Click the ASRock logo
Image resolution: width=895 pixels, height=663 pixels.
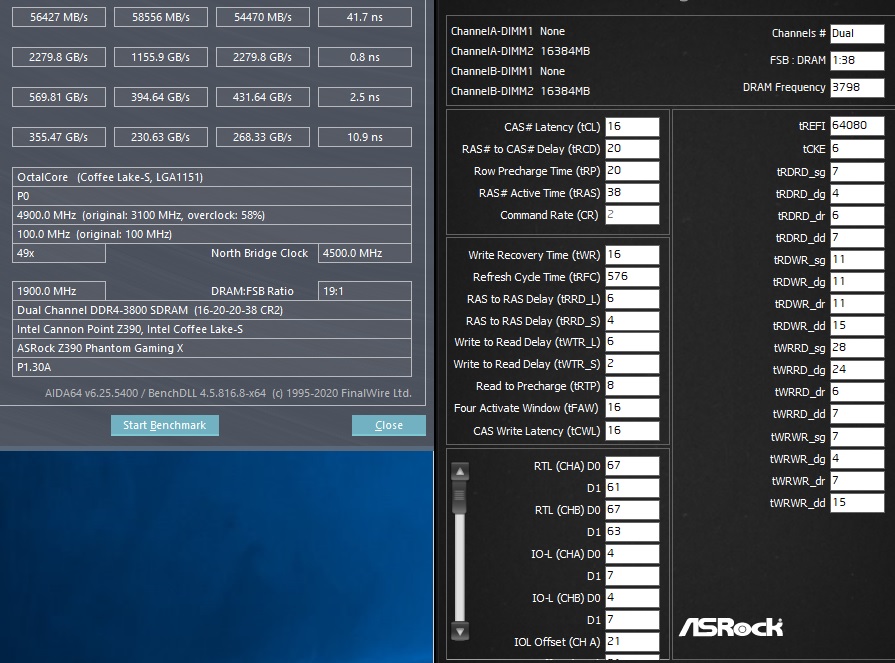[731, 627]
